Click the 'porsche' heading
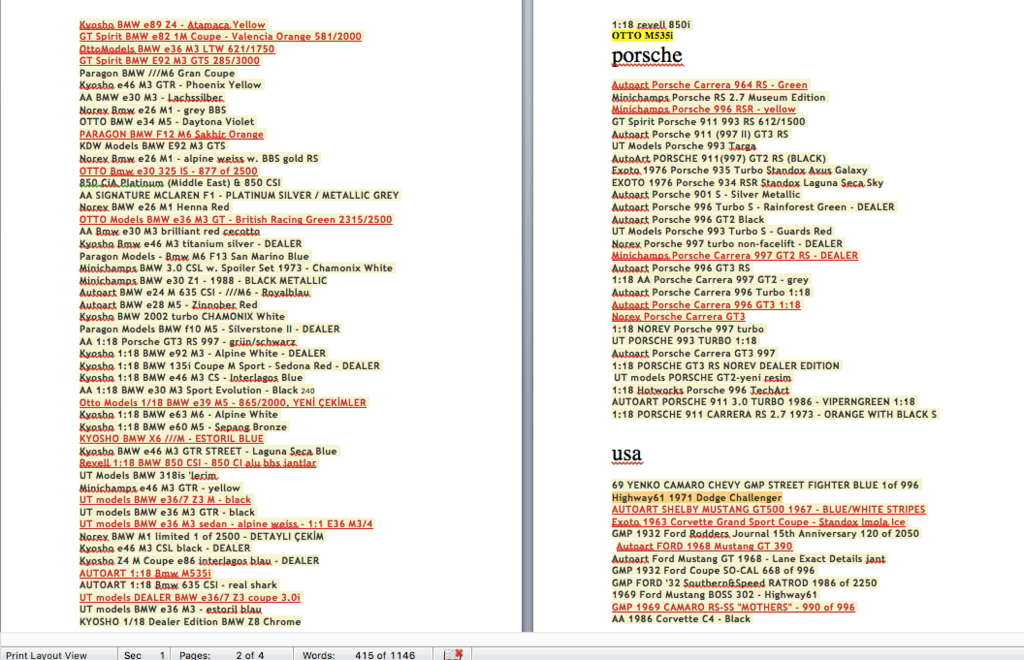 coord(647,56)
